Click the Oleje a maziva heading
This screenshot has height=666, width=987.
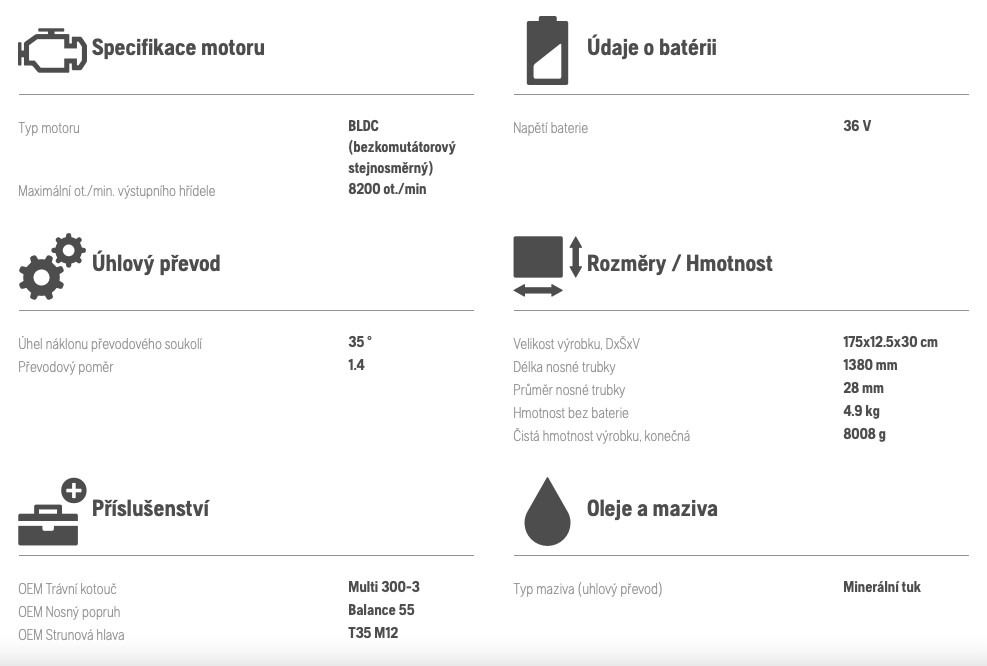click(651, 509)
